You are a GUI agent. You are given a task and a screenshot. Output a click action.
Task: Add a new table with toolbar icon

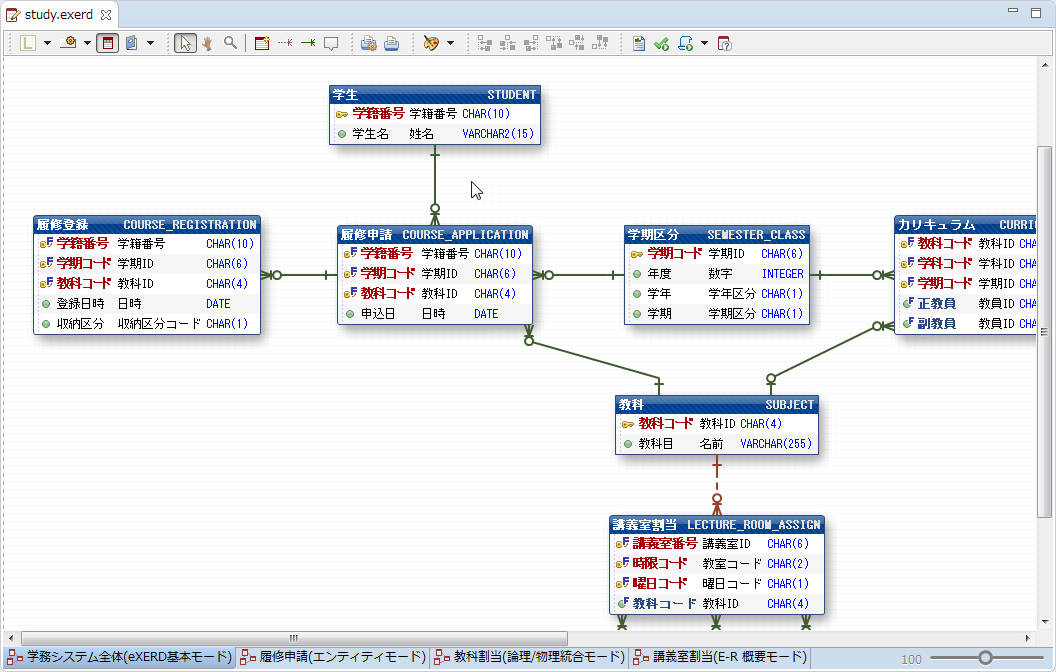coord(262,43)
